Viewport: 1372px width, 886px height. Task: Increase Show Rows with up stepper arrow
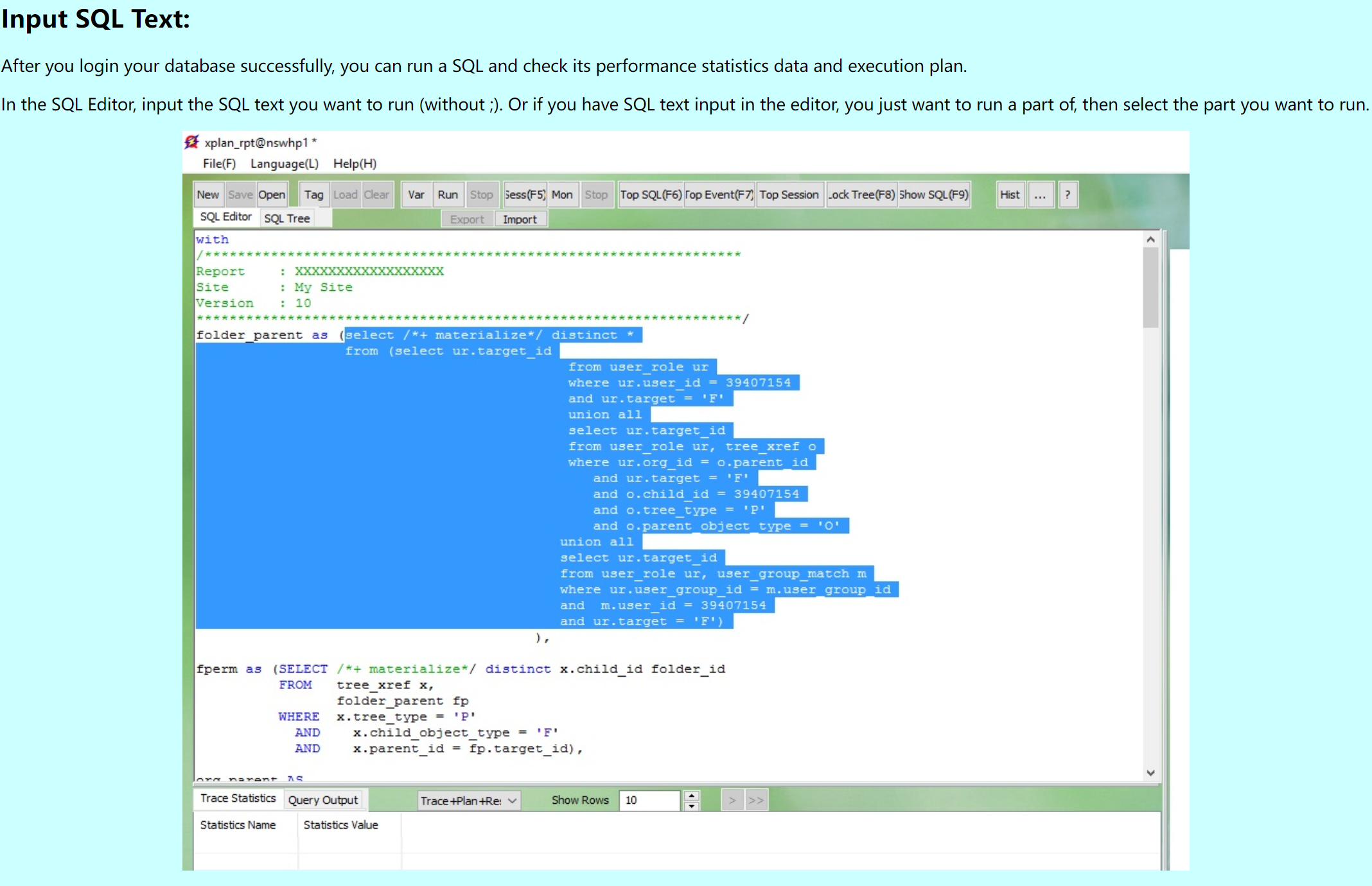click(691, 795)
